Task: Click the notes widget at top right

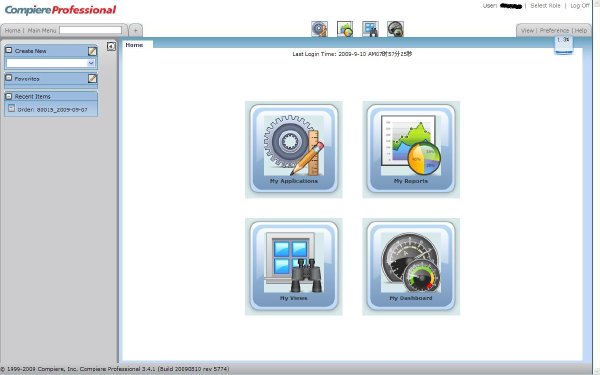Action: [564, 45]
